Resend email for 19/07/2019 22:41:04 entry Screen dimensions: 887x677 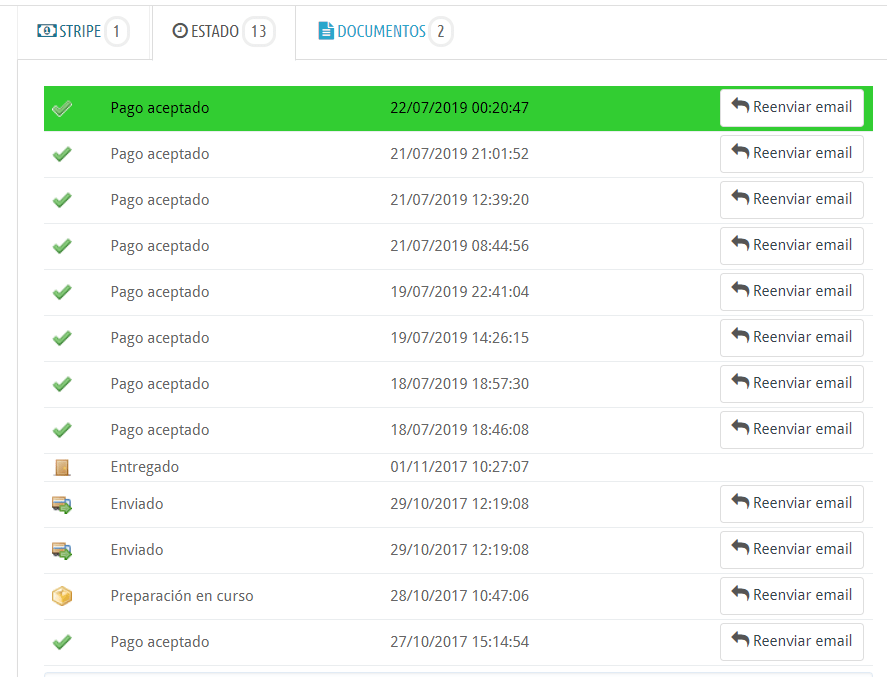coord(791,291)
